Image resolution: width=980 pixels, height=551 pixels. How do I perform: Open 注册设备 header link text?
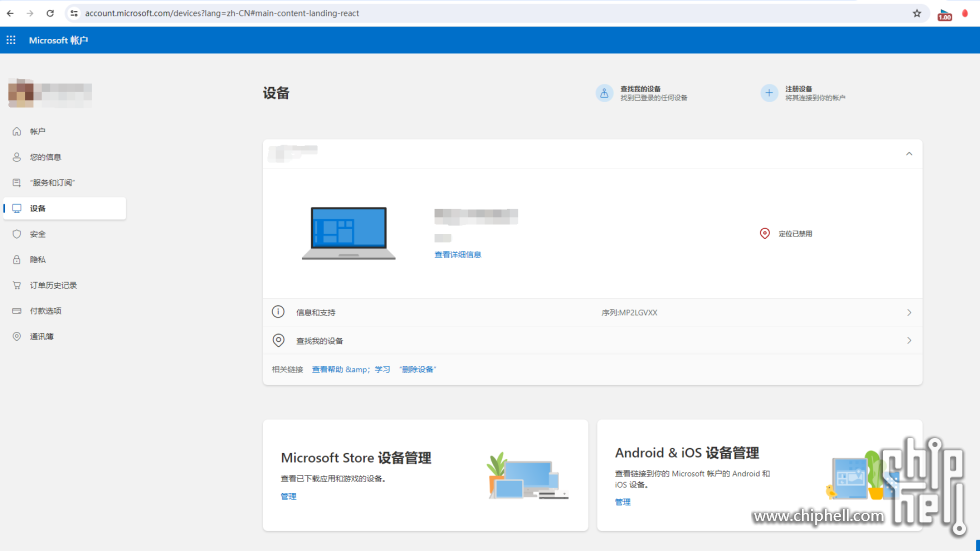point(799,89)
